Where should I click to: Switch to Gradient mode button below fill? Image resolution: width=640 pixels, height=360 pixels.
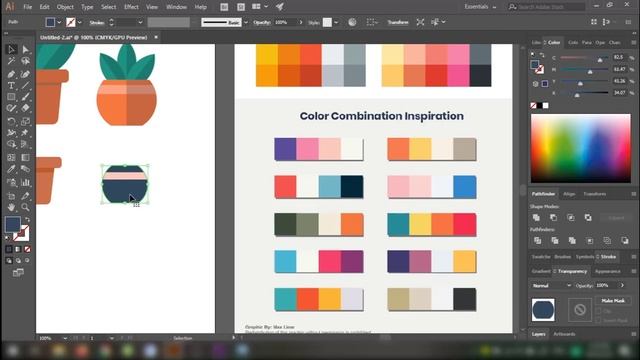pos(18,249)
